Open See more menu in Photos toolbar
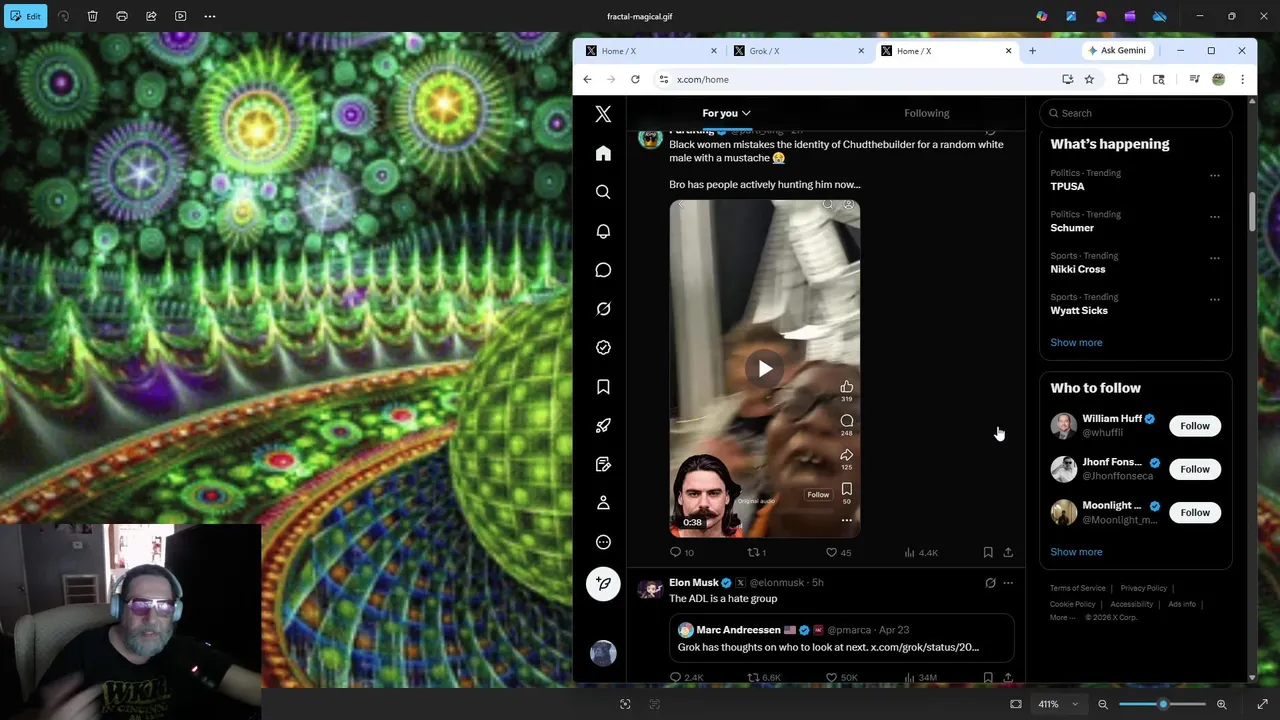This screenshot has width=1280, height=720. 210,16
